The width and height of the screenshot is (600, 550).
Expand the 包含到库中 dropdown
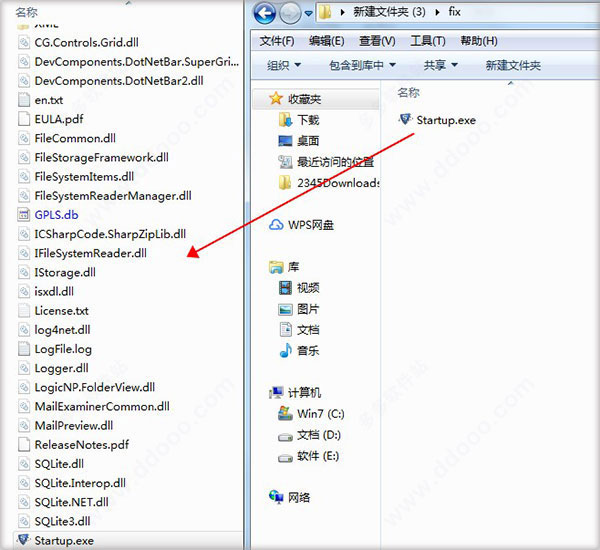click(x=362, y=65)
